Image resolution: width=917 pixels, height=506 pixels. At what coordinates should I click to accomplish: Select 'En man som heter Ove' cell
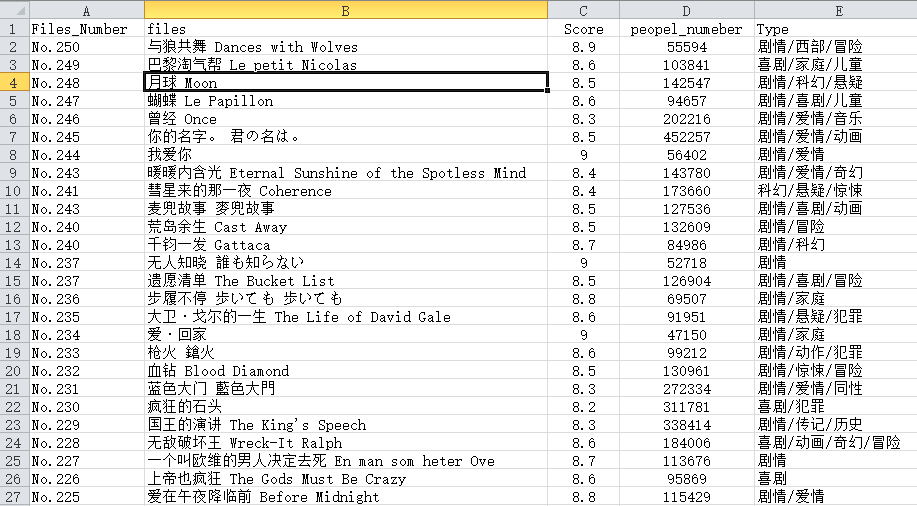346,461
